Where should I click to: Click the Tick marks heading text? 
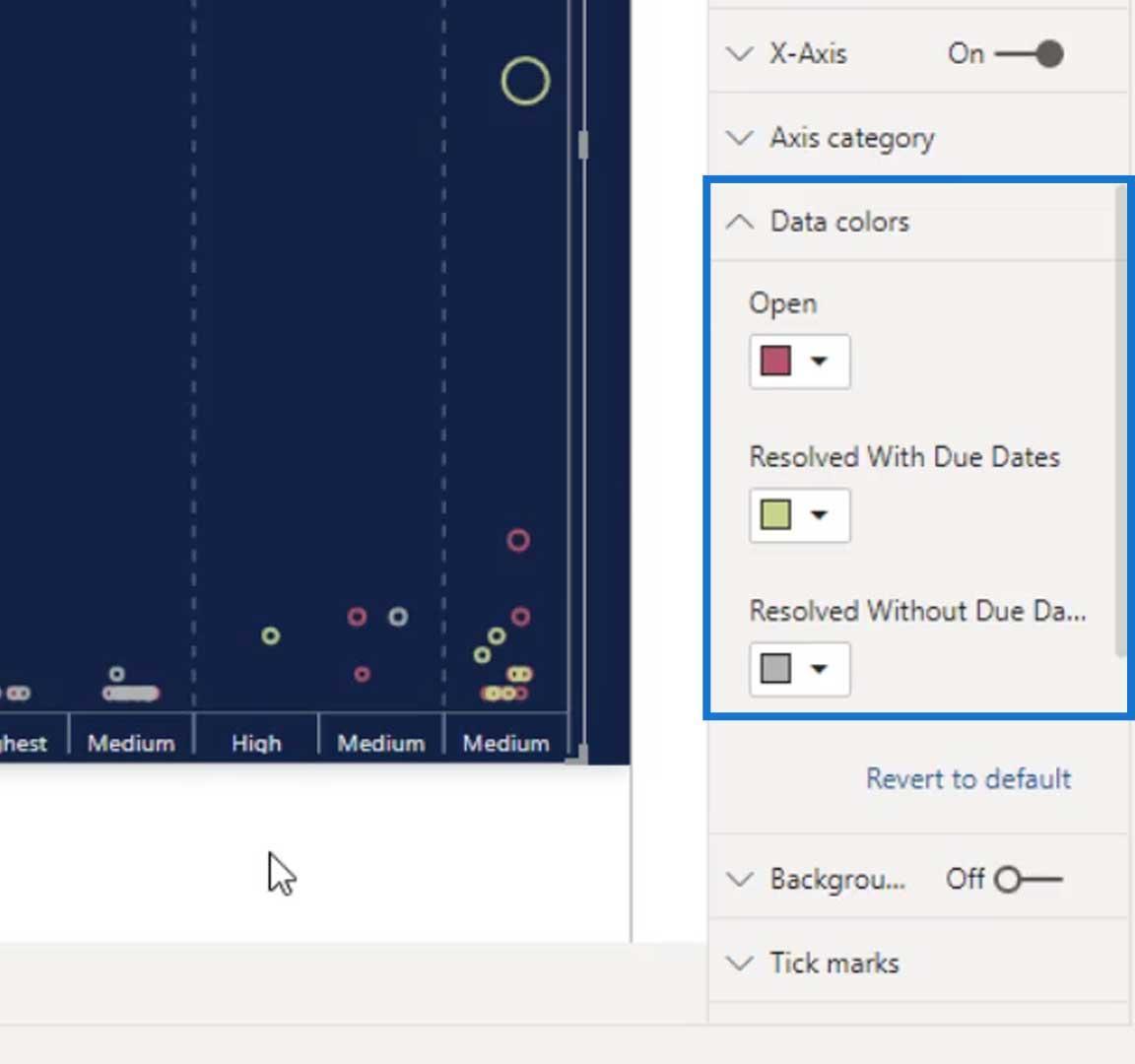click(x=835, y=964)
